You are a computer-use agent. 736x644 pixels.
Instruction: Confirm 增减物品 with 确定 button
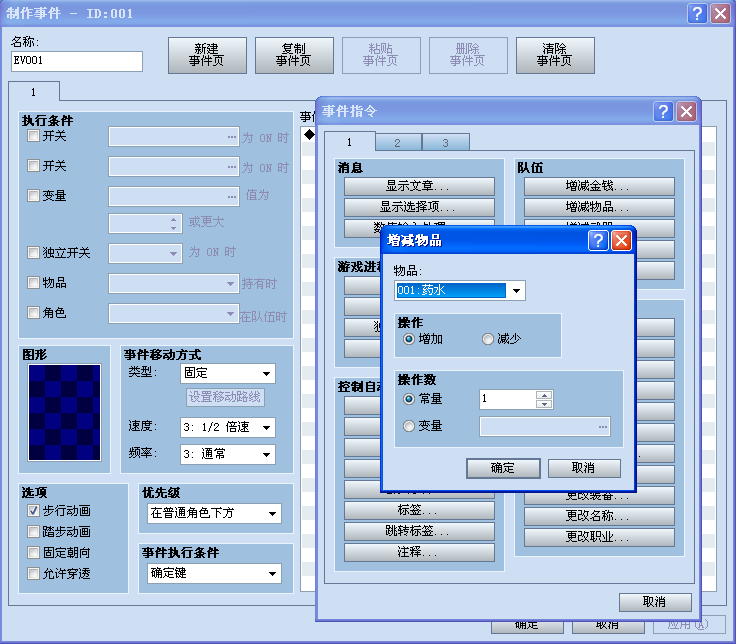[503, 468]
